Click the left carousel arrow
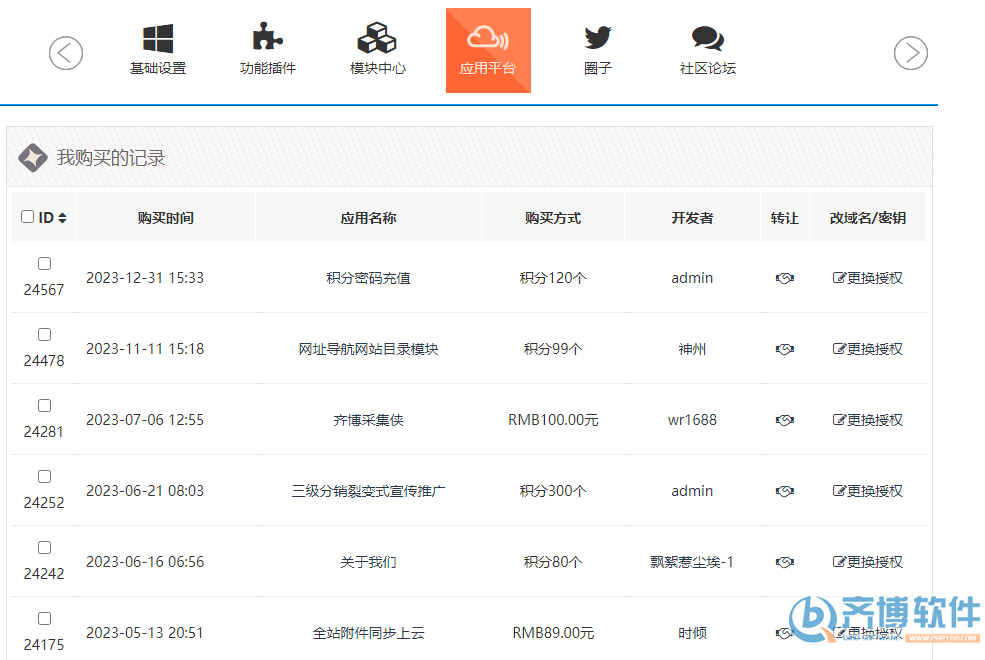 [66, 53]
